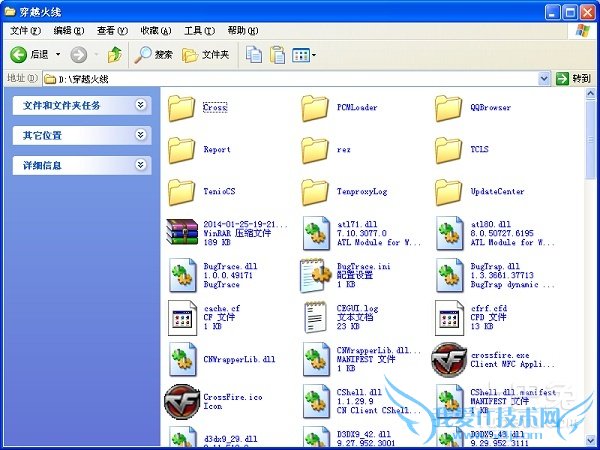
Task: Click the WinRAR archive file icon
Action: [x=182, y=231]
